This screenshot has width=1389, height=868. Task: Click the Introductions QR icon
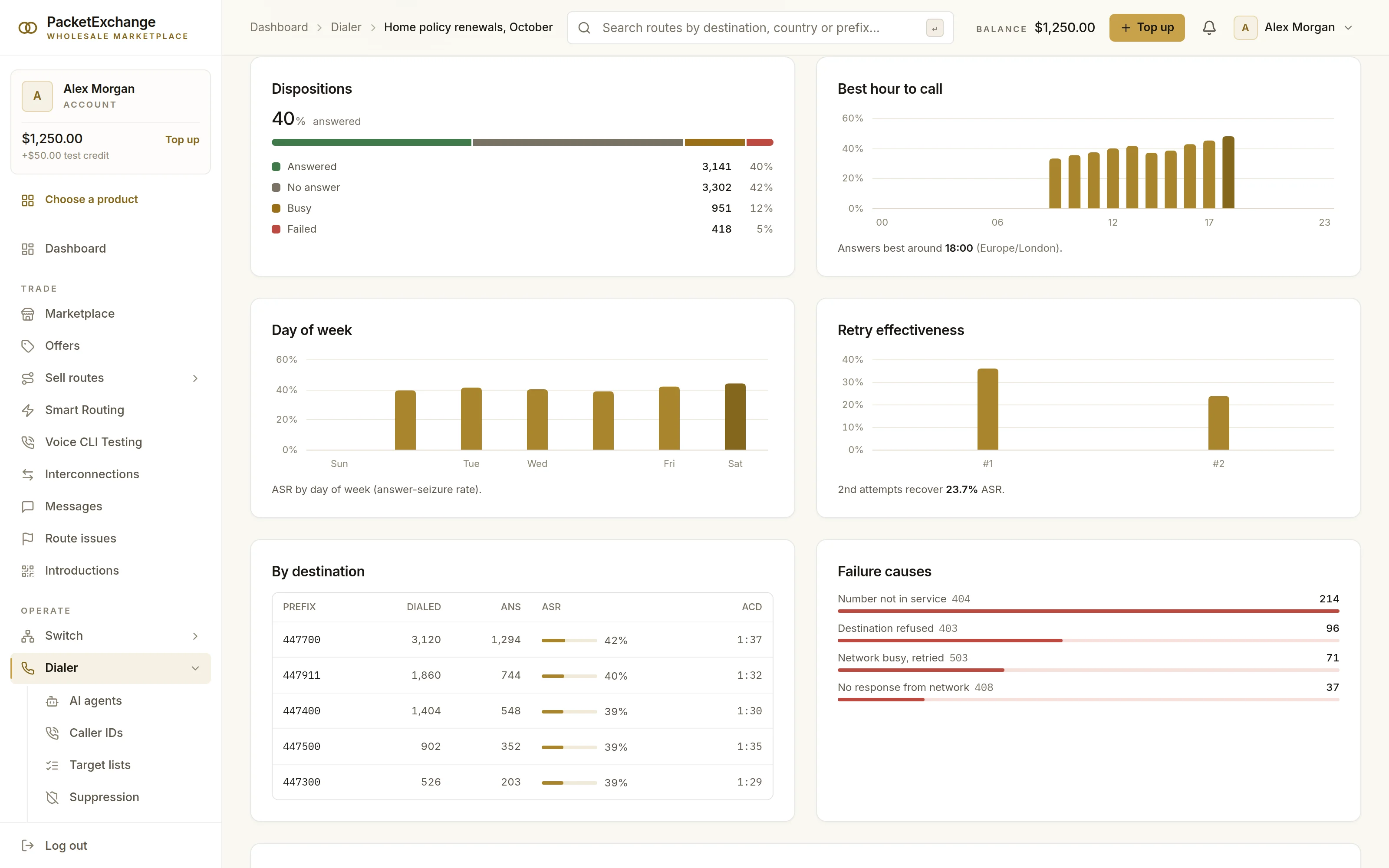point(27,571)
